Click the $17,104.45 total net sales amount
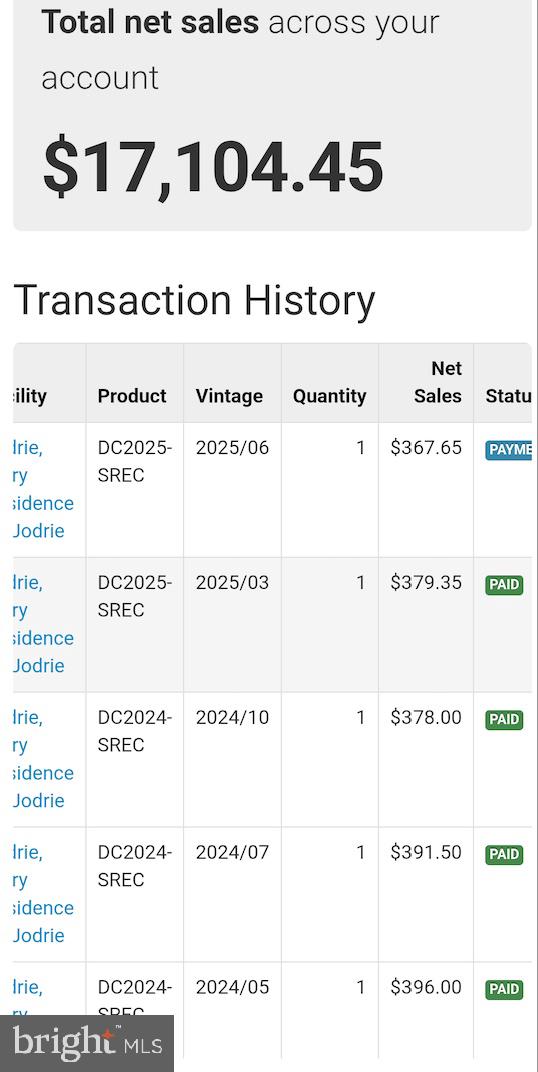Screen dimensions: 538x1072 click(213, 168)
